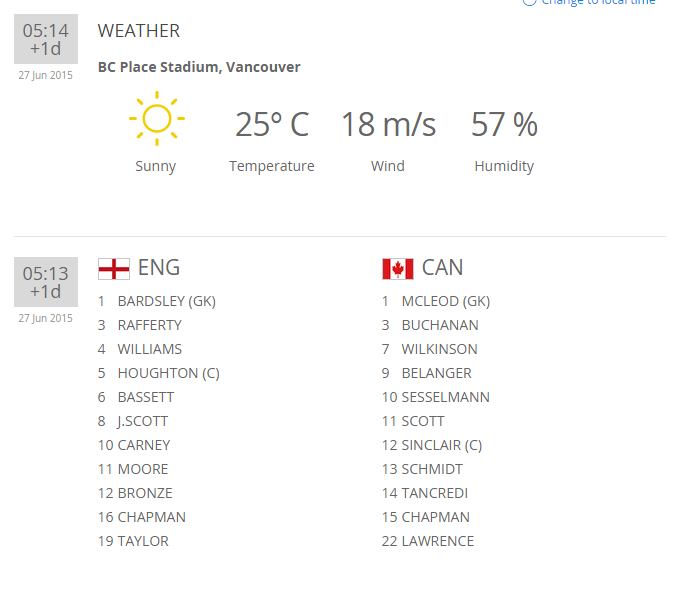Click the England flag icon

[x=113, y=268]
